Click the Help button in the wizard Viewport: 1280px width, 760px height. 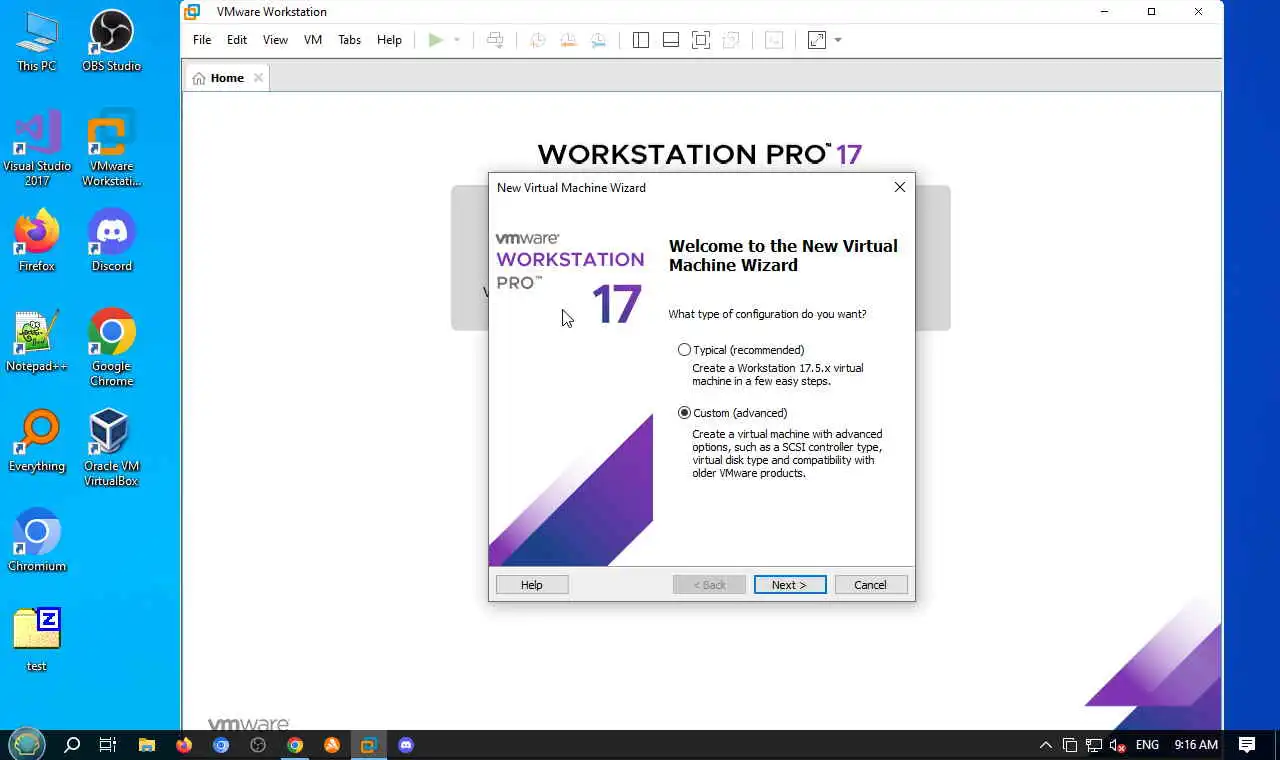(532, 585)
